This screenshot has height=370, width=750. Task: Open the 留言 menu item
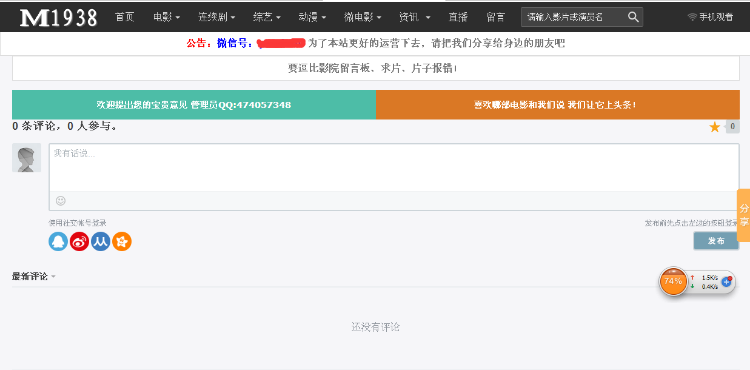[x=496, y=17]
